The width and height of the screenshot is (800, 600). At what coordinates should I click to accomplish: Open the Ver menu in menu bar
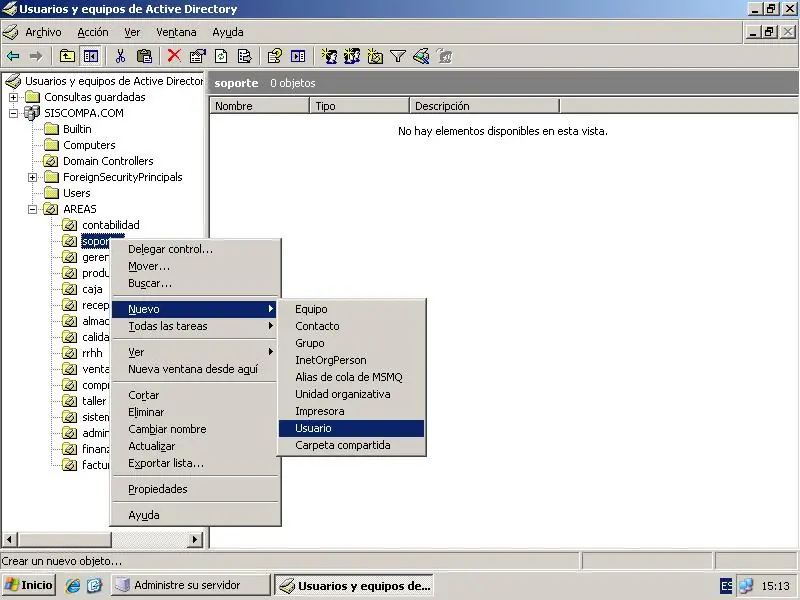[x=132, y=32]
